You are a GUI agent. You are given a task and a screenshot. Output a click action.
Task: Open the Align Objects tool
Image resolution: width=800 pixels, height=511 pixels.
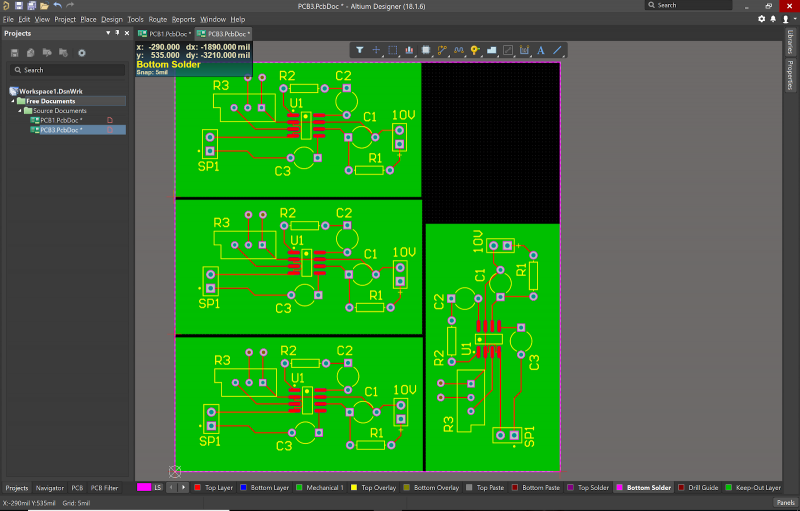click(409, 50)
